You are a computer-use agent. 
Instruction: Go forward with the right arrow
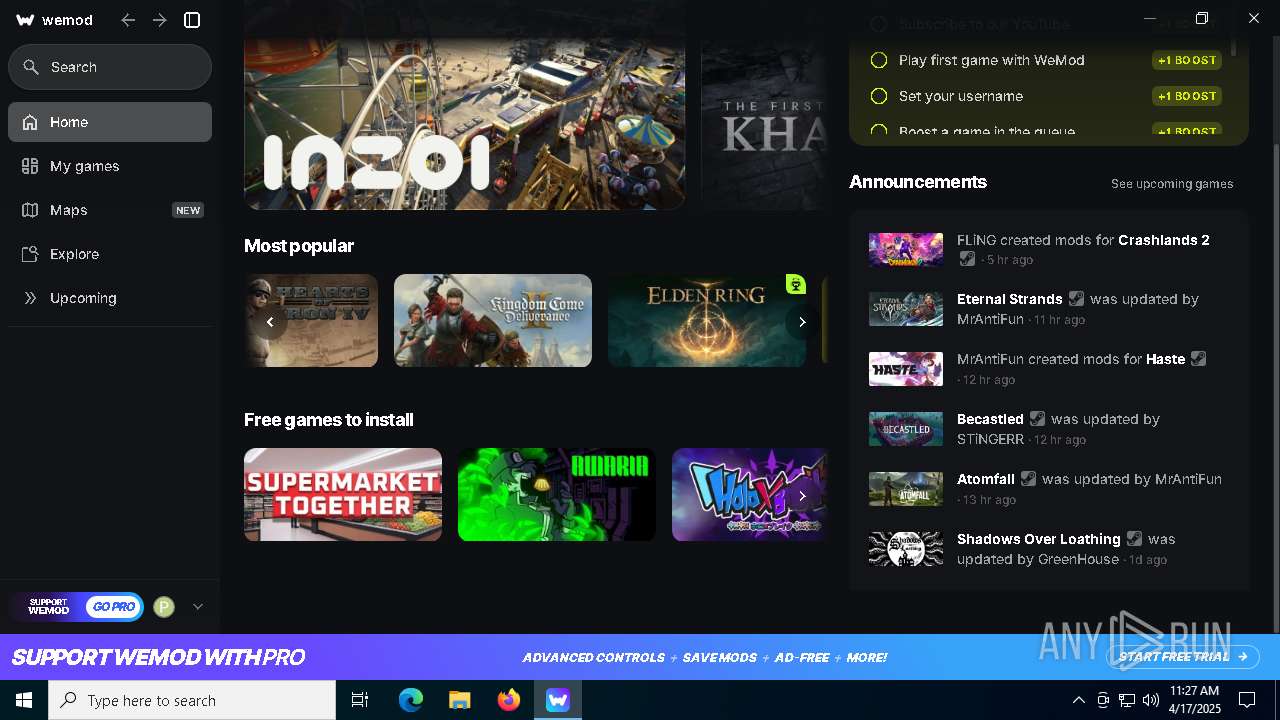pos(160,20)
